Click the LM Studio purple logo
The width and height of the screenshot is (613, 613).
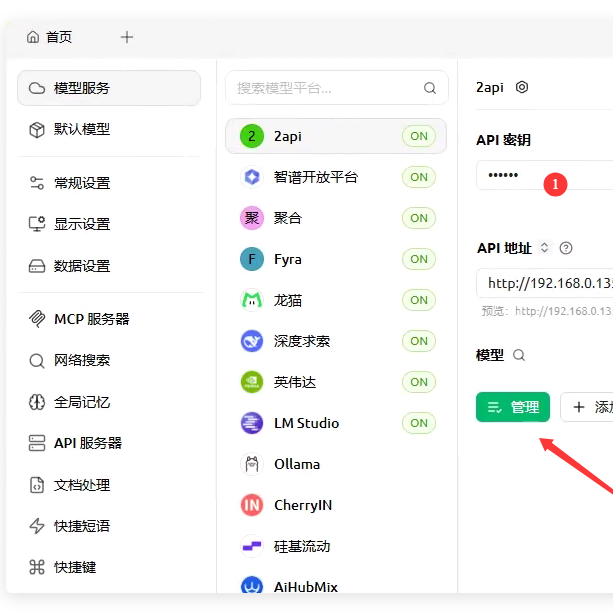coord(252,423)
